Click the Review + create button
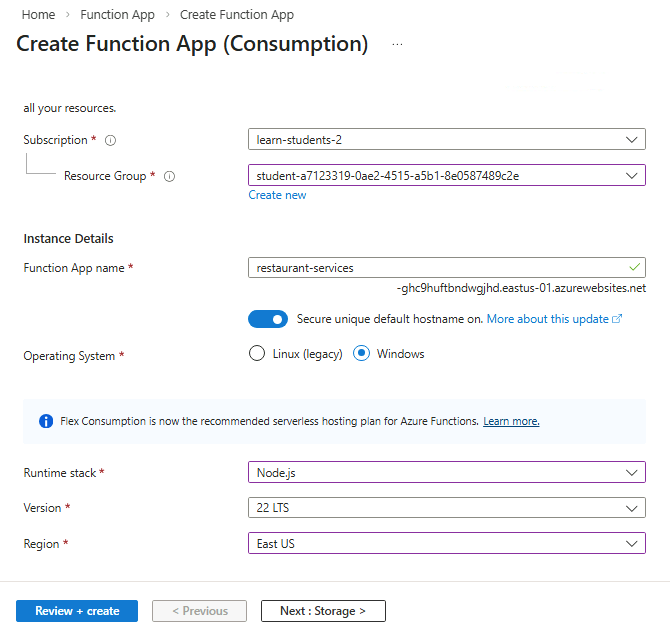The height and width of the screenshot is (637, 670). 77,611
